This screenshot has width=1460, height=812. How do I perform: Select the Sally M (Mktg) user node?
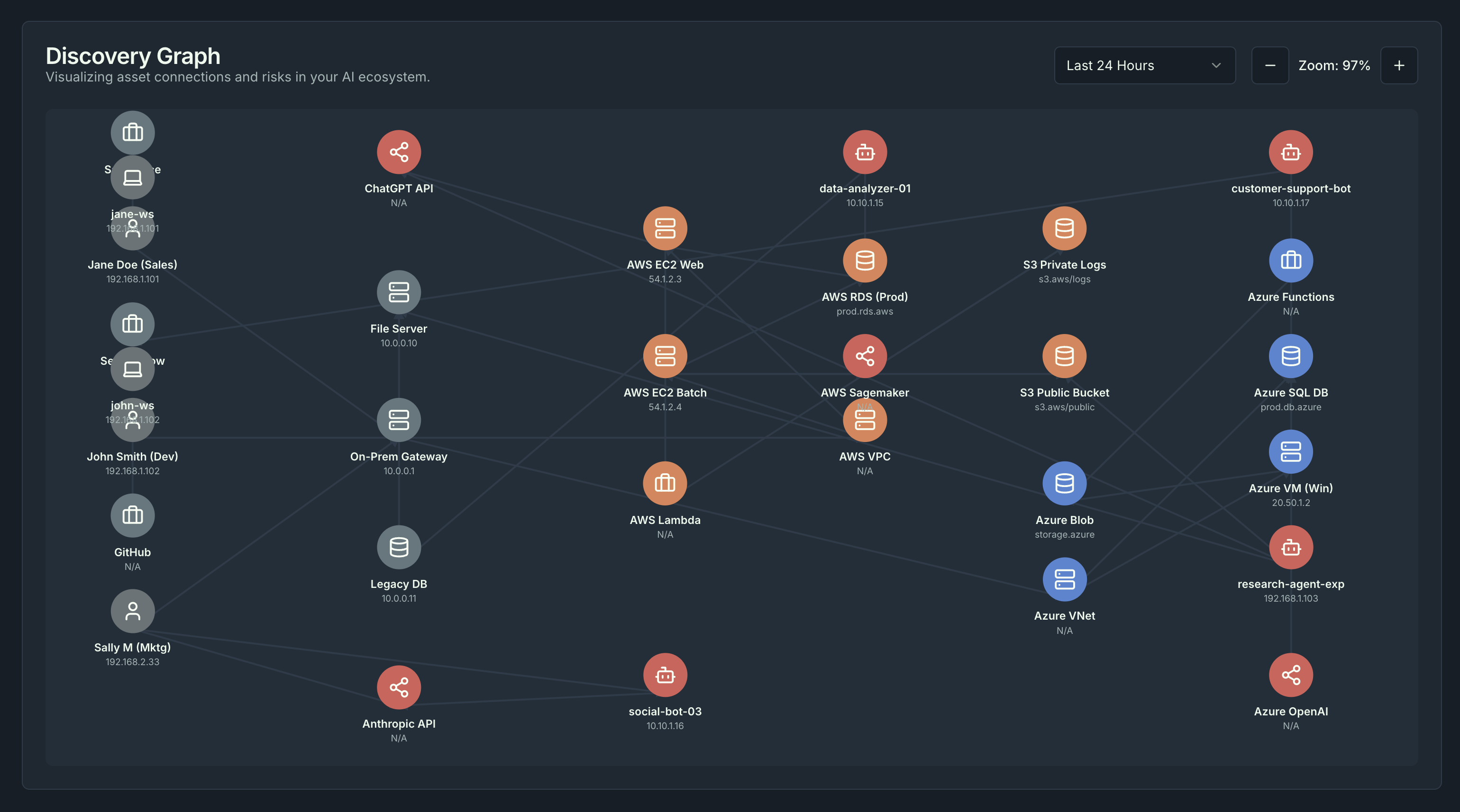pos(133,611)
